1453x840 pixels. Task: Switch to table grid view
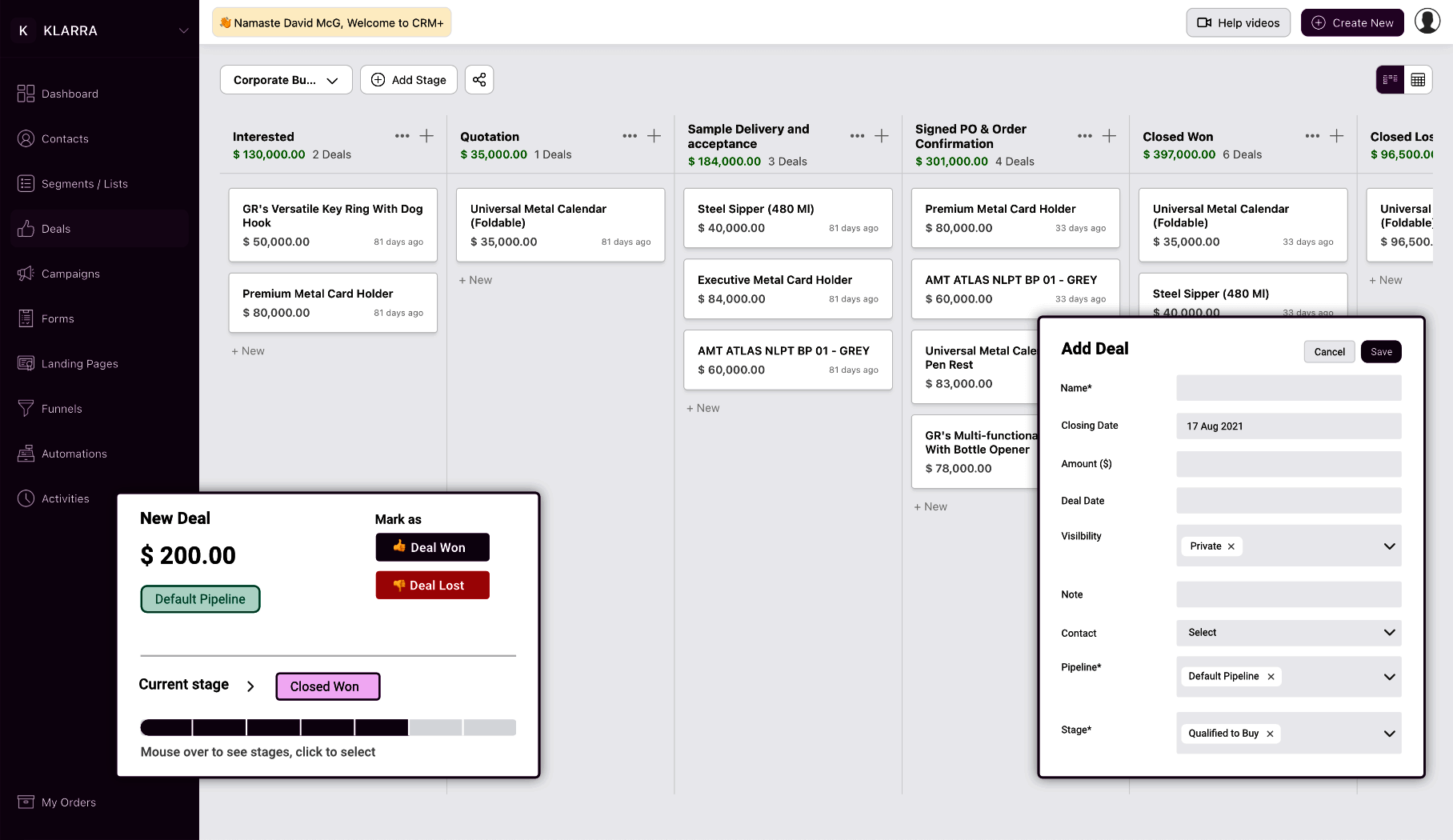click(x=1418, y=80)
